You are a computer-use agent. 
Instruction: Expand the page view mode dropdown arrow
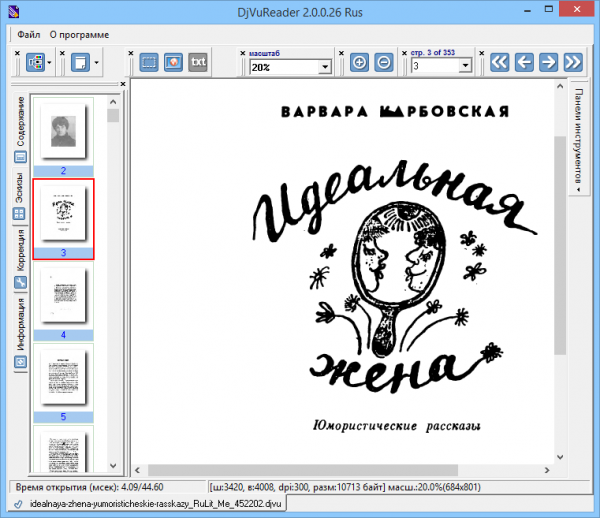coord(96,62)
